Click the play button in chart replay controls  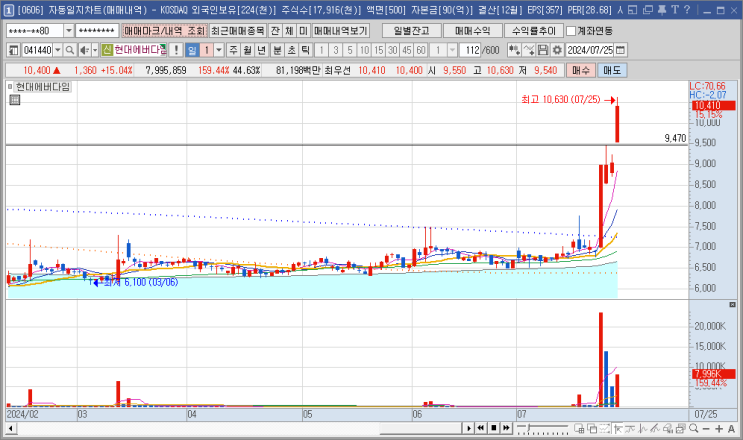[x=469, y=428]
